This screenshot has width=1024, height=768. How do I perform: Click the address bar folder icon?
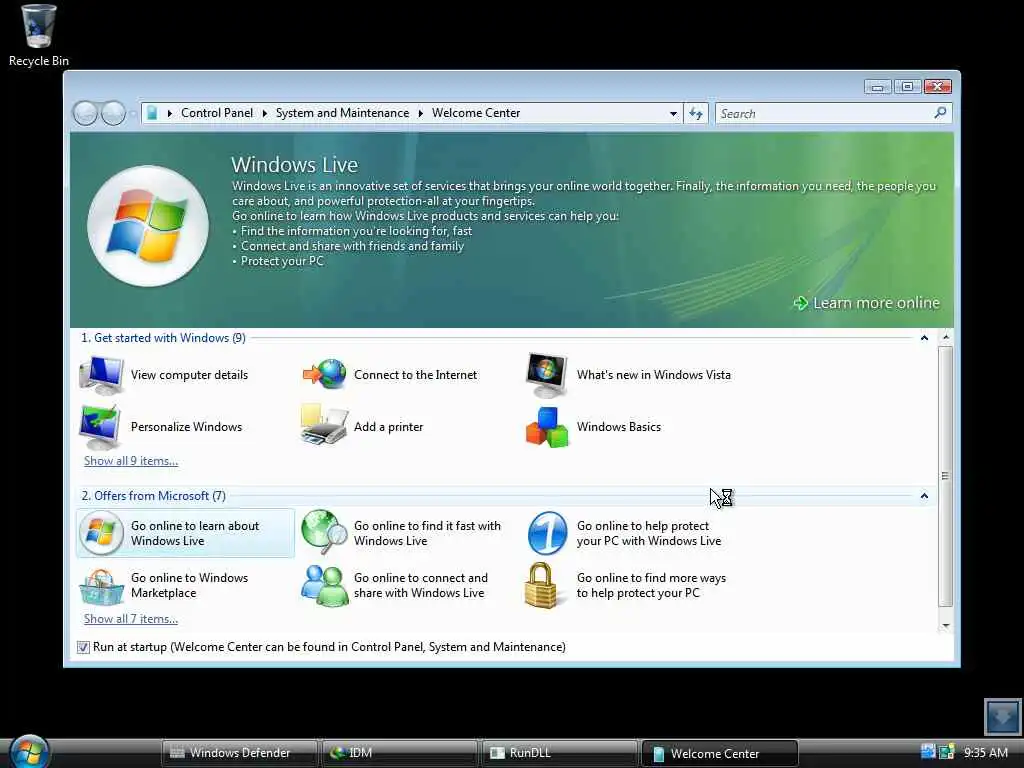click(152, 113)
